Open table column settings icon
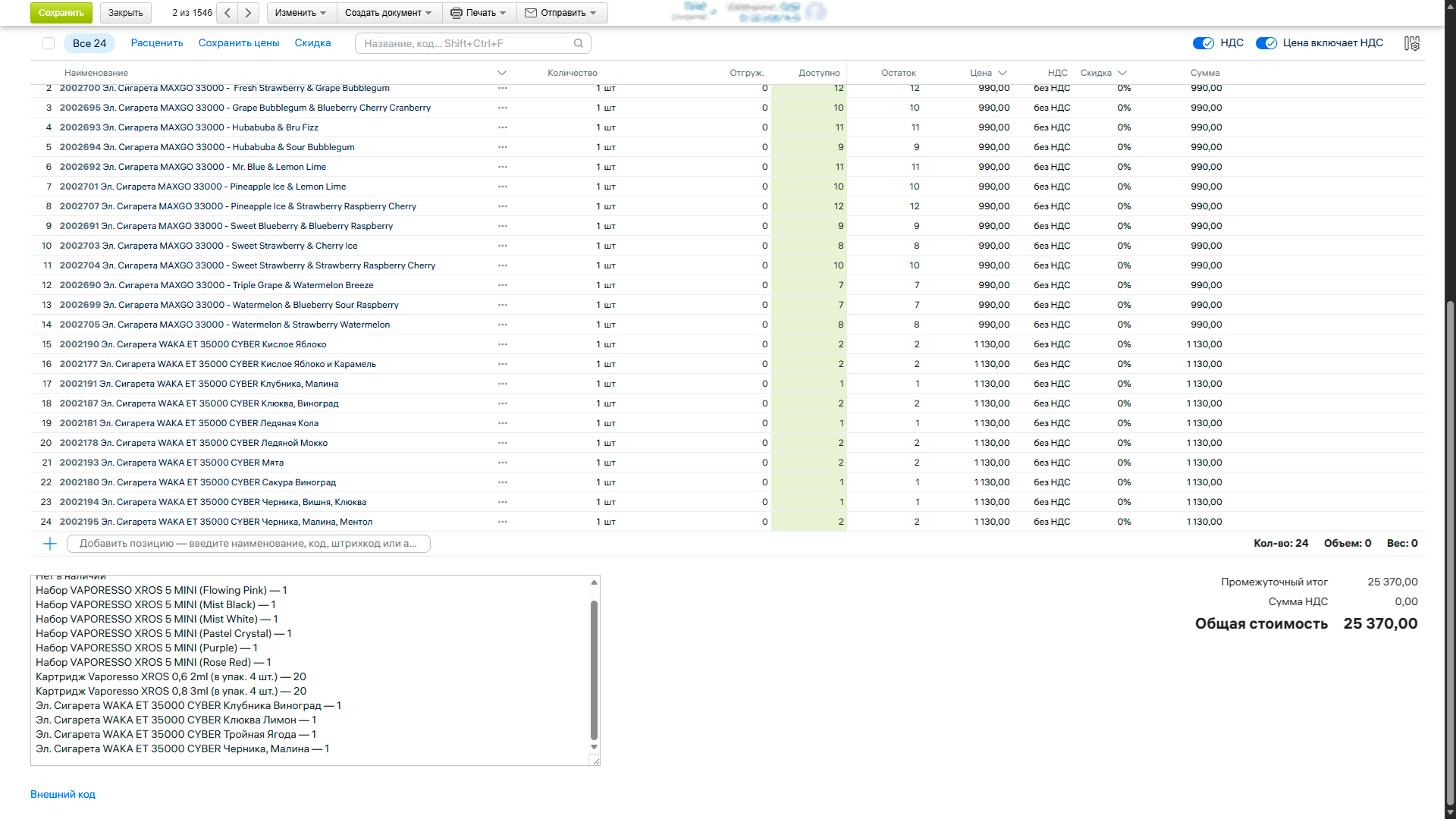Screen dimensions: 1456x819 pyautogui.click(x=1412, y=43)
